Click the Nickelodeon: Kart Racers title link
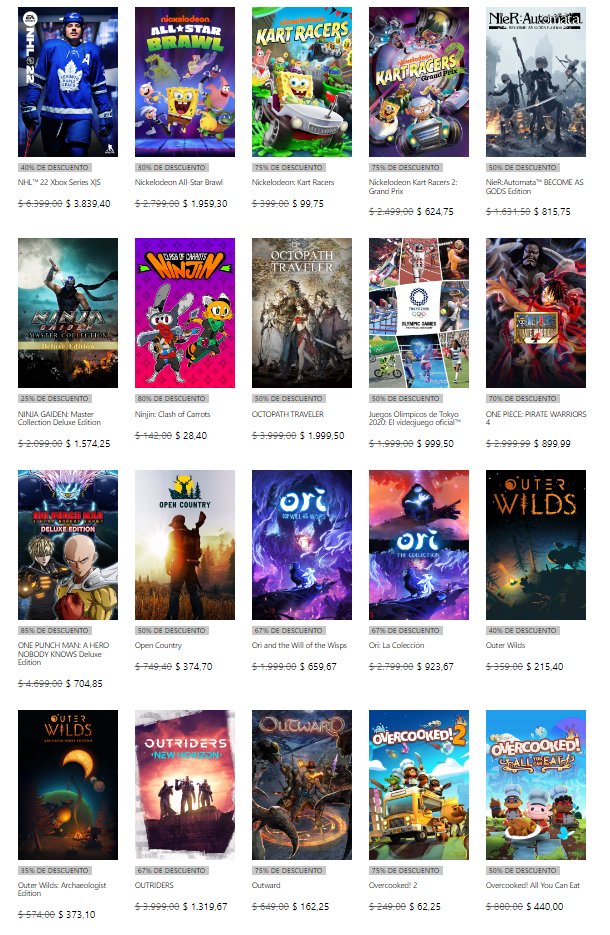The width and height of the screenshot is (610, 935). pos(293,182)
